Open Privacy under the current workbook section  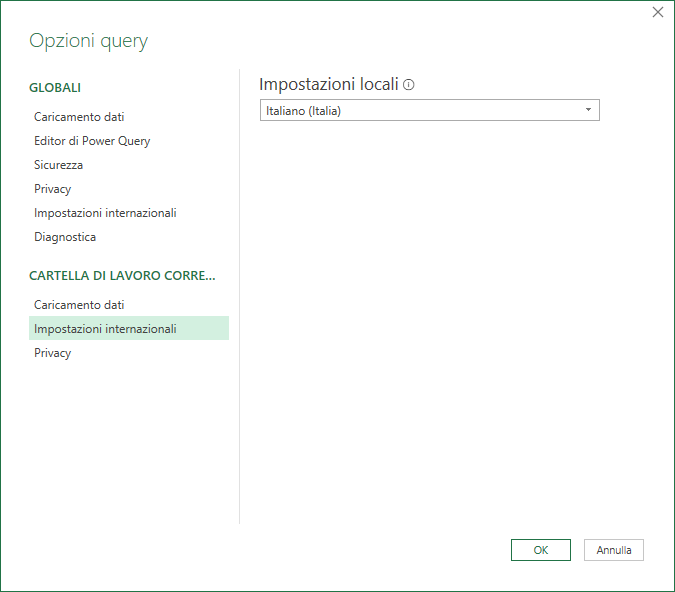point(53,353)
